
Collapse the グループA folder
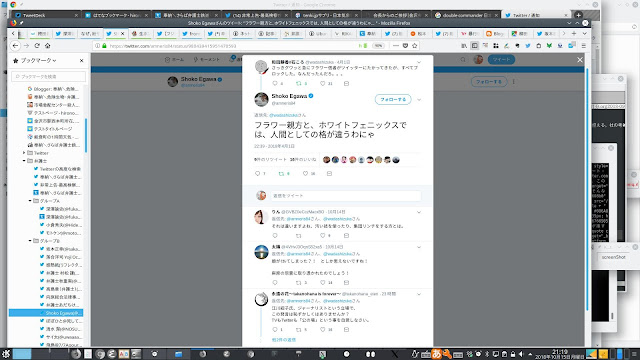(x=30, y=201)
